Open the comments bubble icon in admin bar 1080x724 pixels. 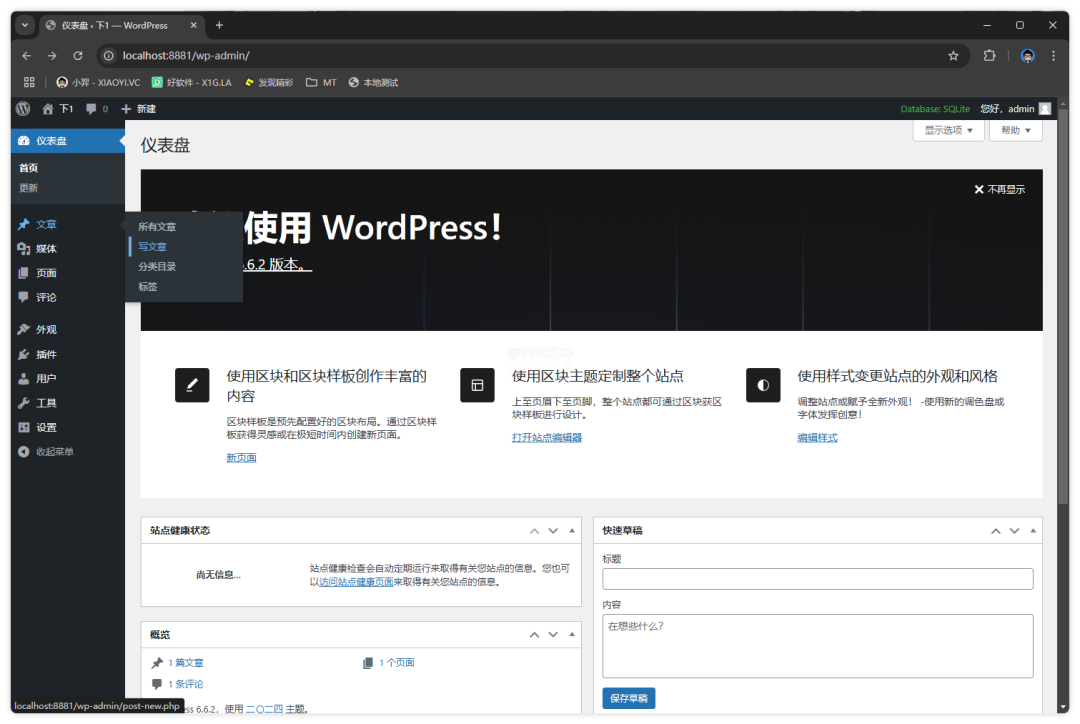pos(92,109)
